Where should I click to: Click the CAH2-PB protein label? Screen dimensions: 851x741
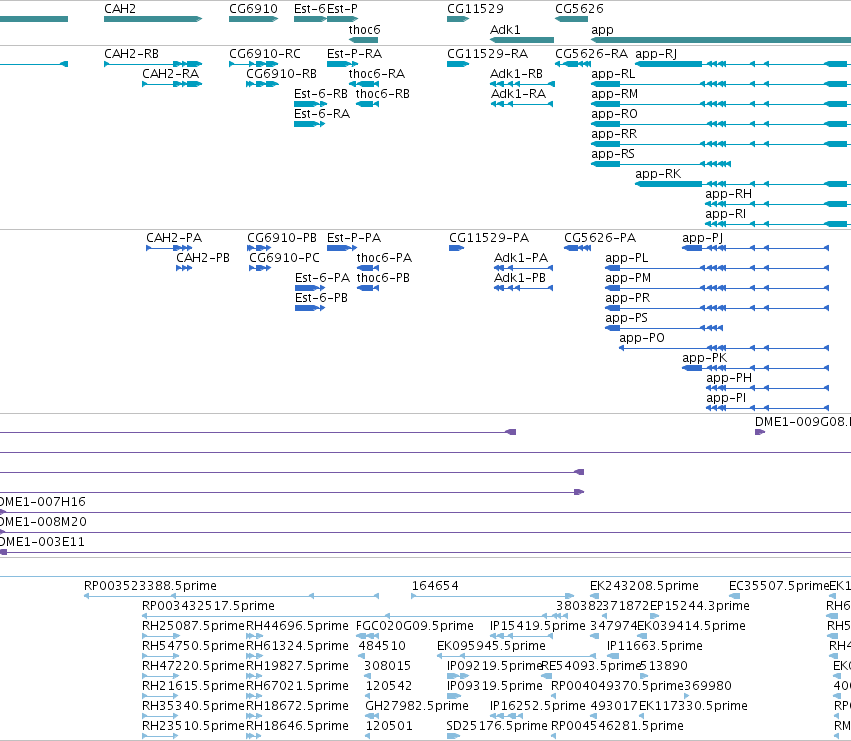click(203, 258)
